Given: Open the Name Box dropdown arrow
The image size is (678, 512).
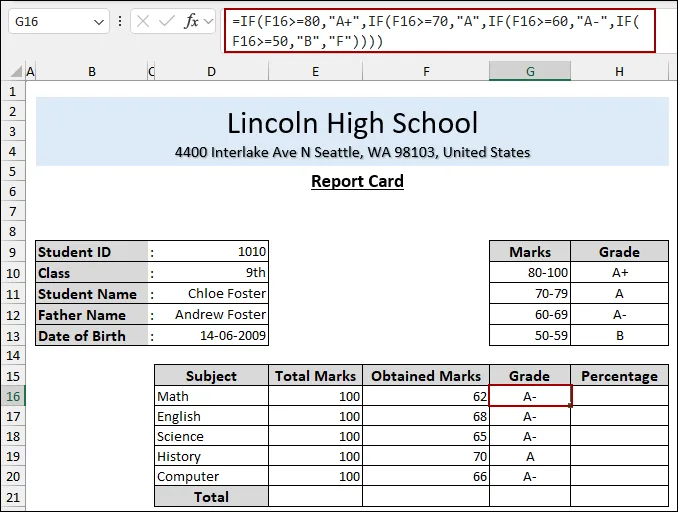Looking at the screenshot, I should (99, 22).
